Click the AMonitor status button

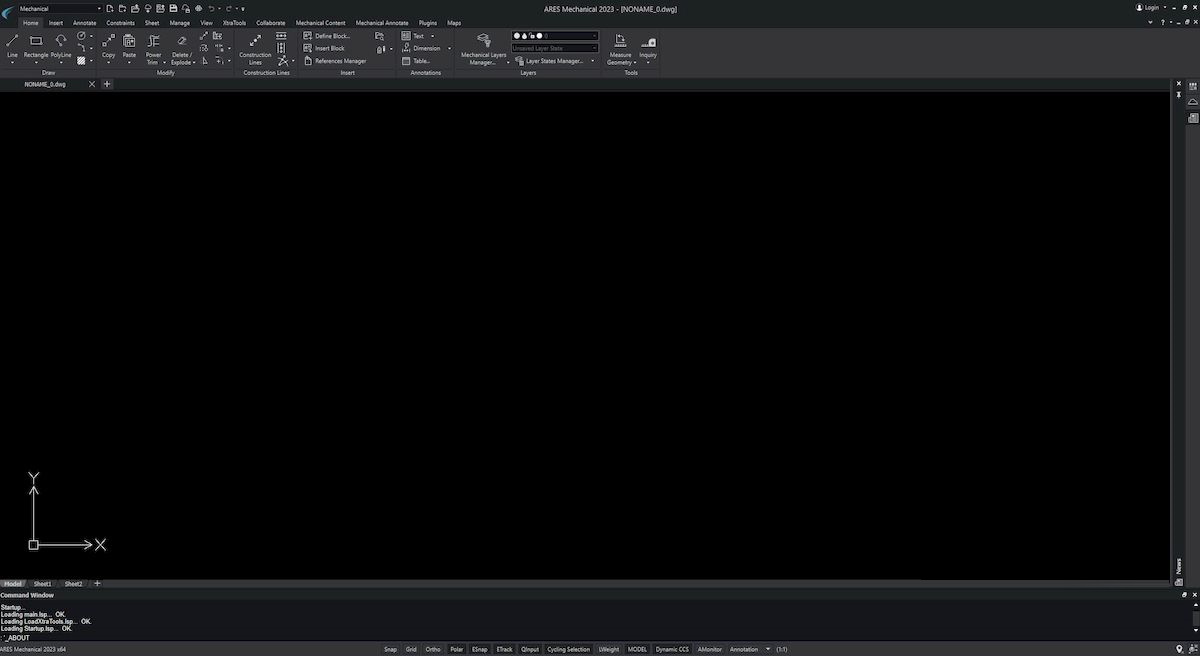pos(710,649)
